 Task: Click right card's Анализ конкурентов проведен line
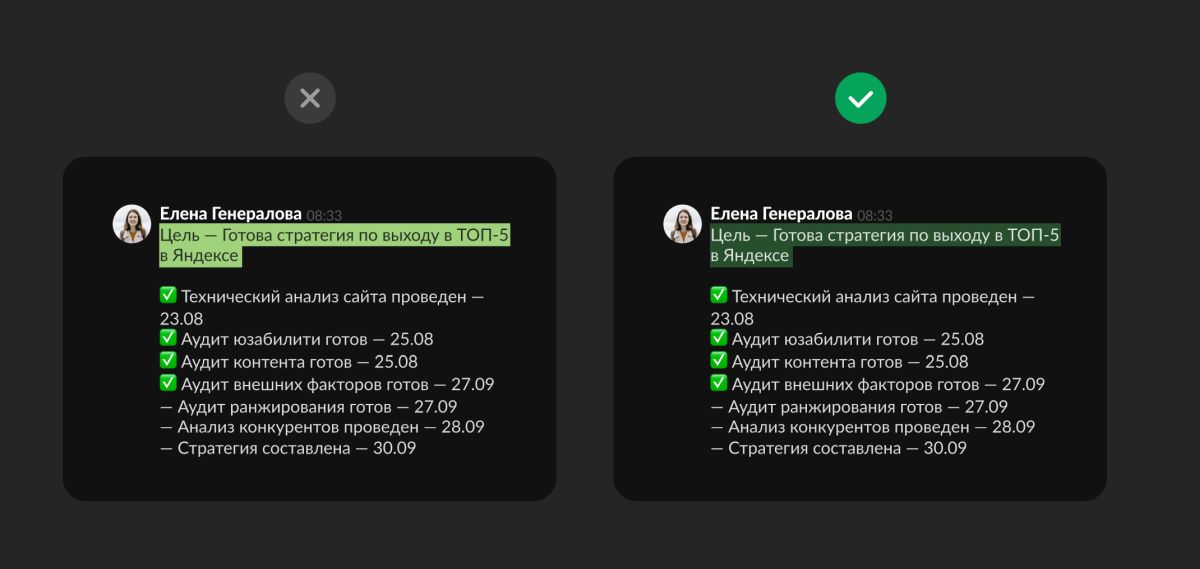[x=873, y=427]
